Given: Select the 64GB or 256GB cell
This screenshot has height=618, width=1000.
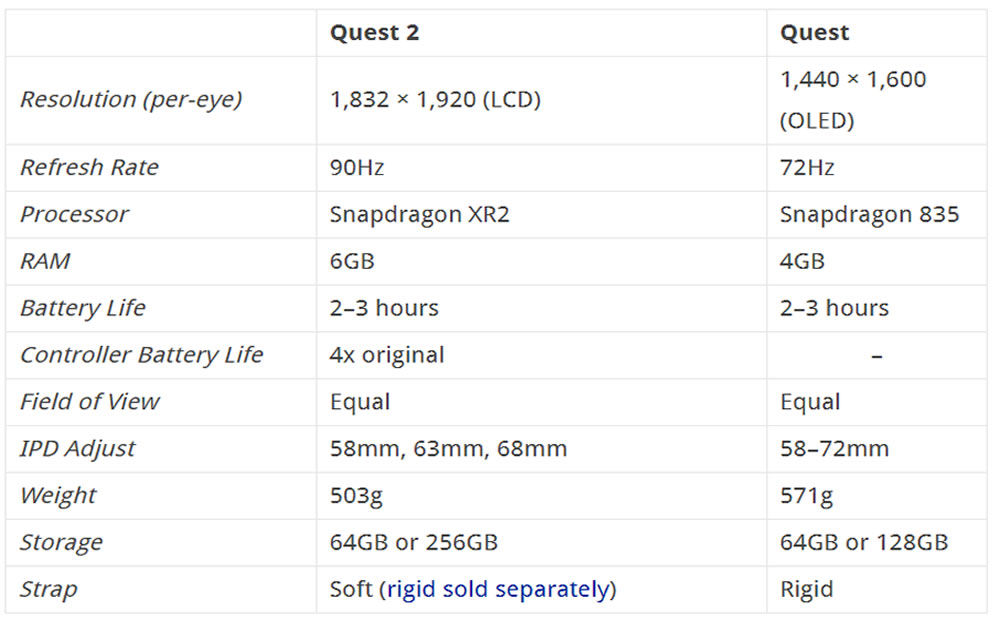Looking at the screenshot, I should tap(414, 543).
